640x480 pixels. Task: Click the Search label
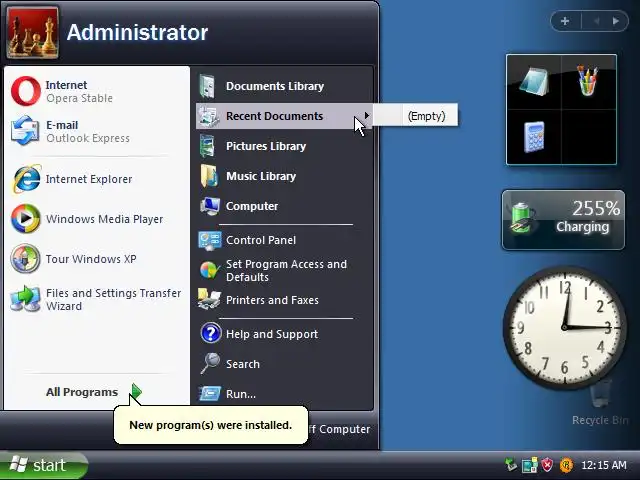pyautogui.click(x=243, y=364)
